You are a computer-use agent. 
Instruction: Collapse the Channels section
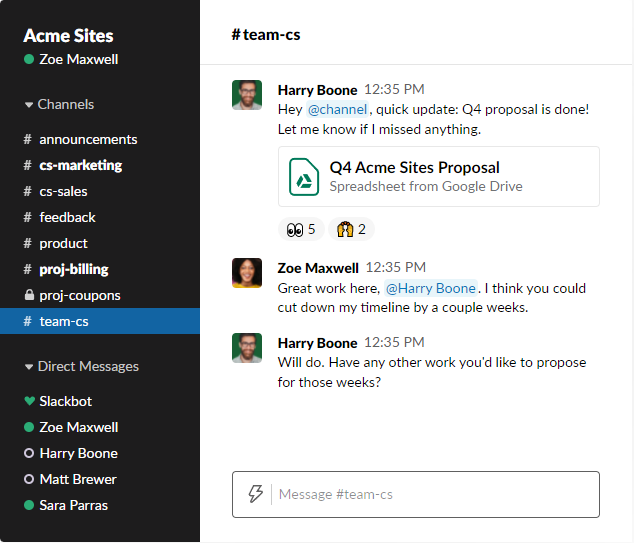[59, 104]
